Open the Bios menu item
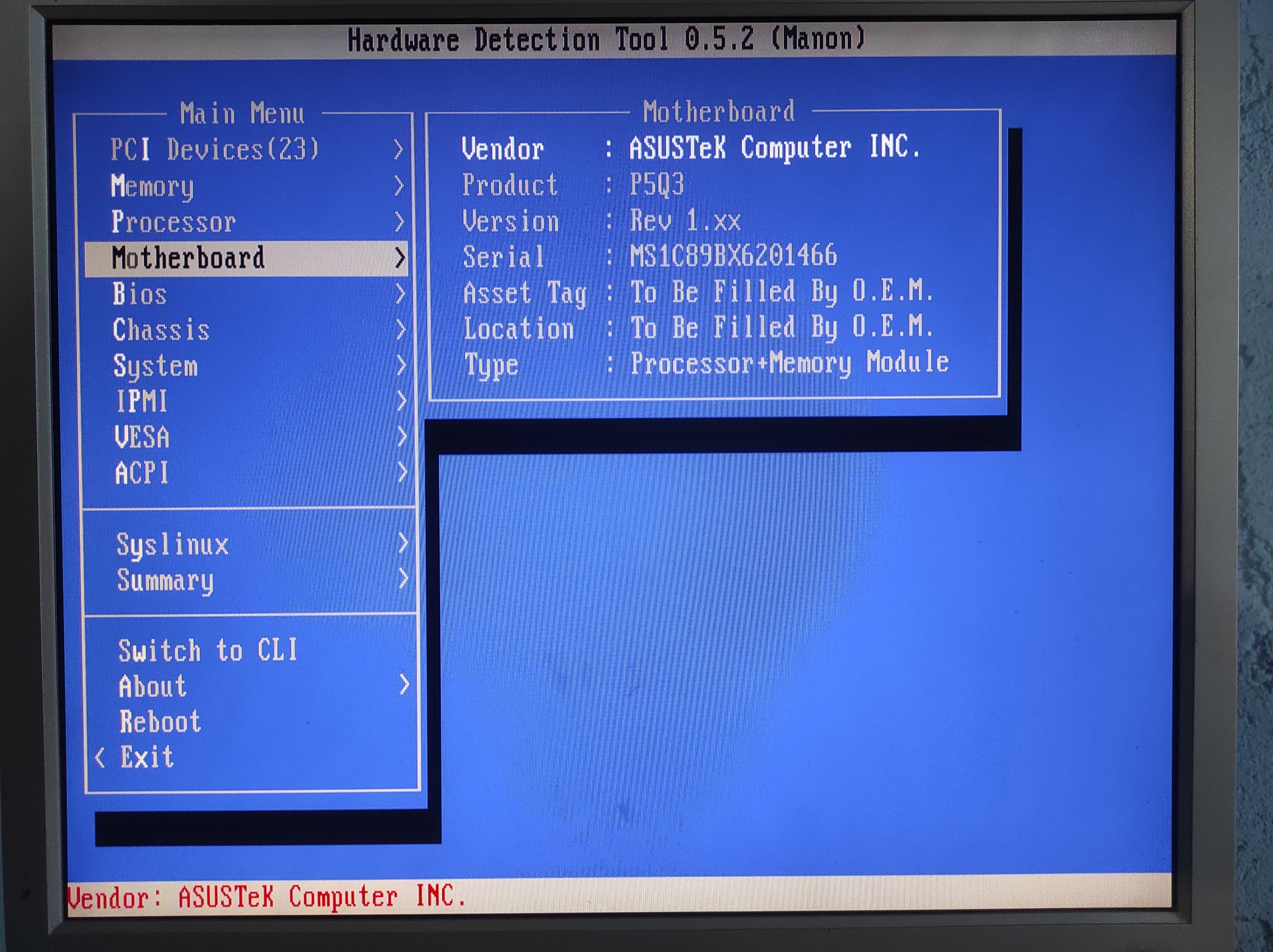 (139, 294)
